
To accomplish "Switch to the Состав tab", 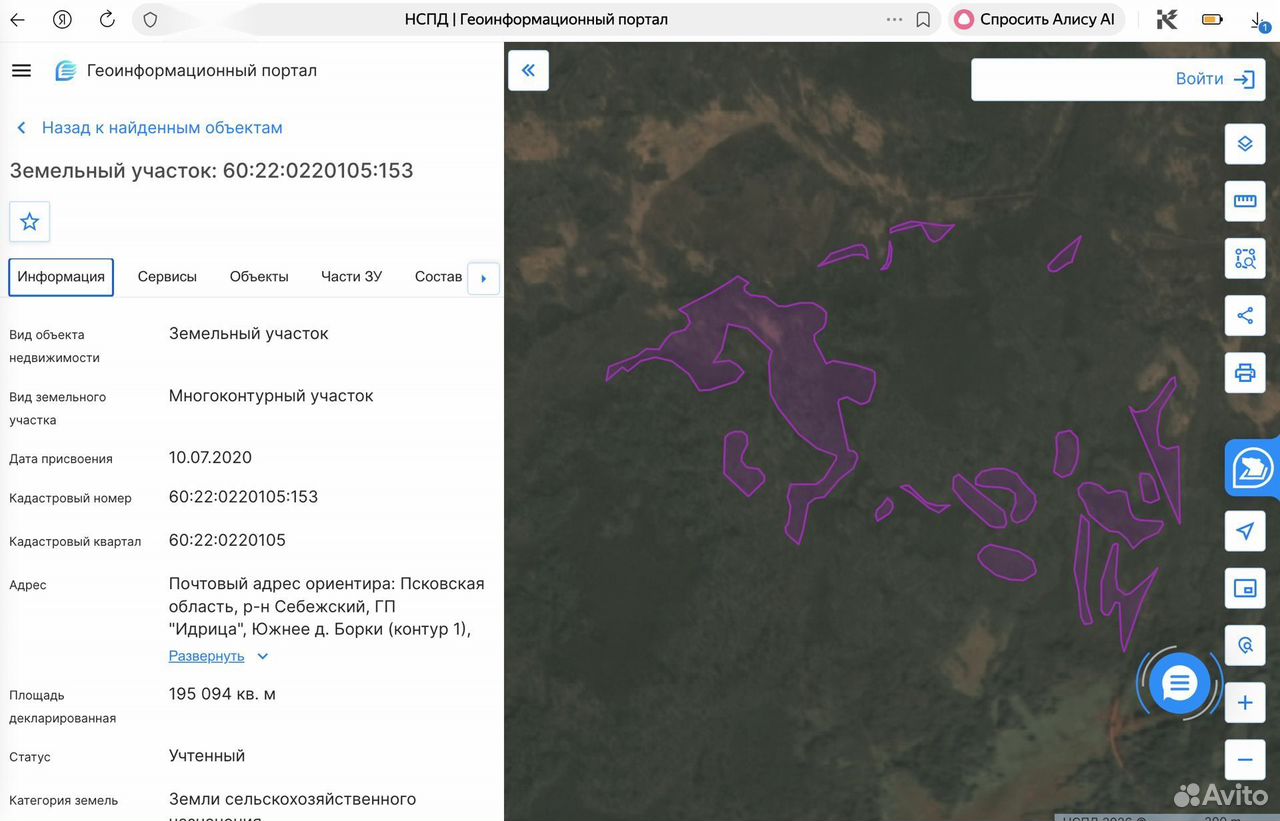I will [438, 277].
